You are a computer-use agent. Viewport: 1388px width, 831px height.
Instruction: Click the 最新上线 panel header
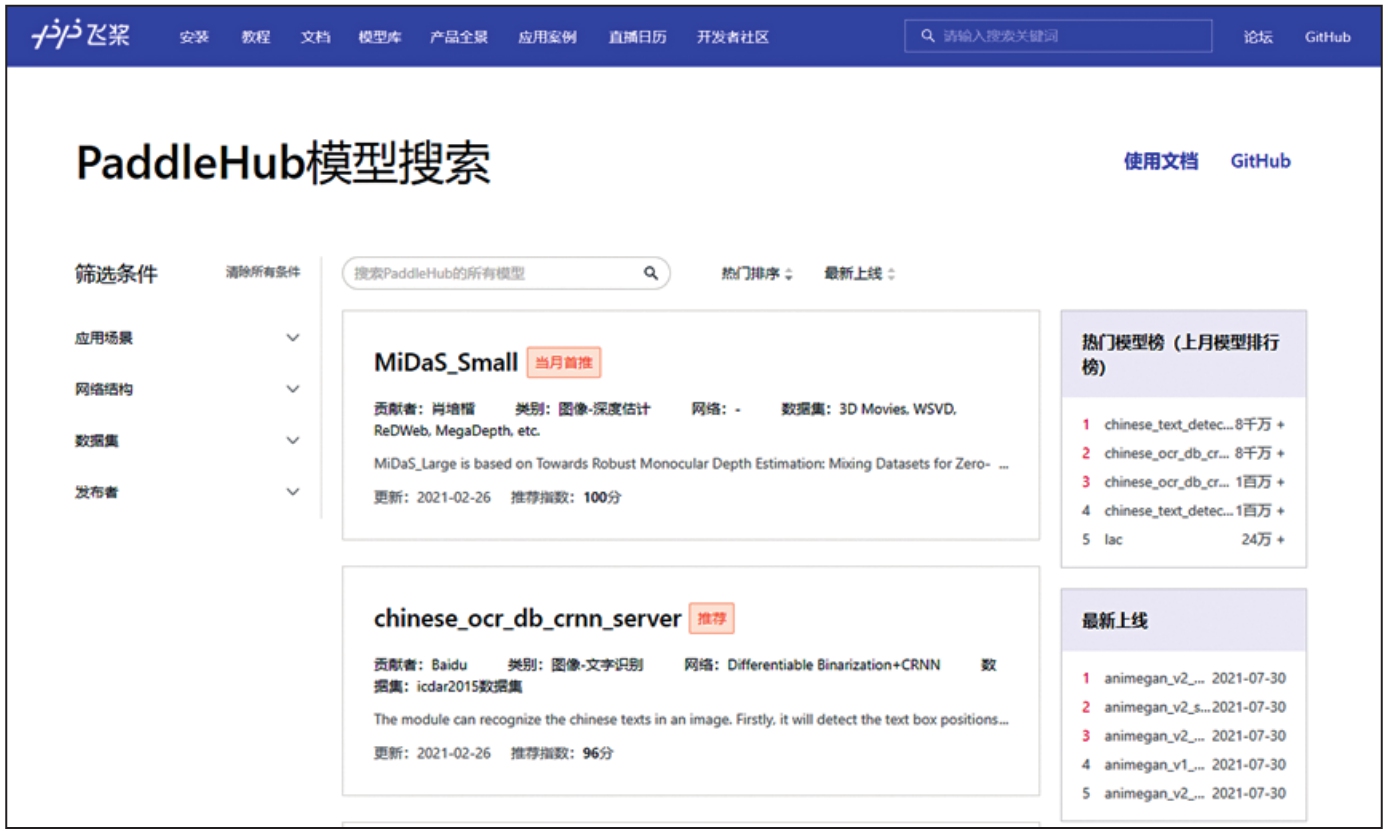(1184, 620)
